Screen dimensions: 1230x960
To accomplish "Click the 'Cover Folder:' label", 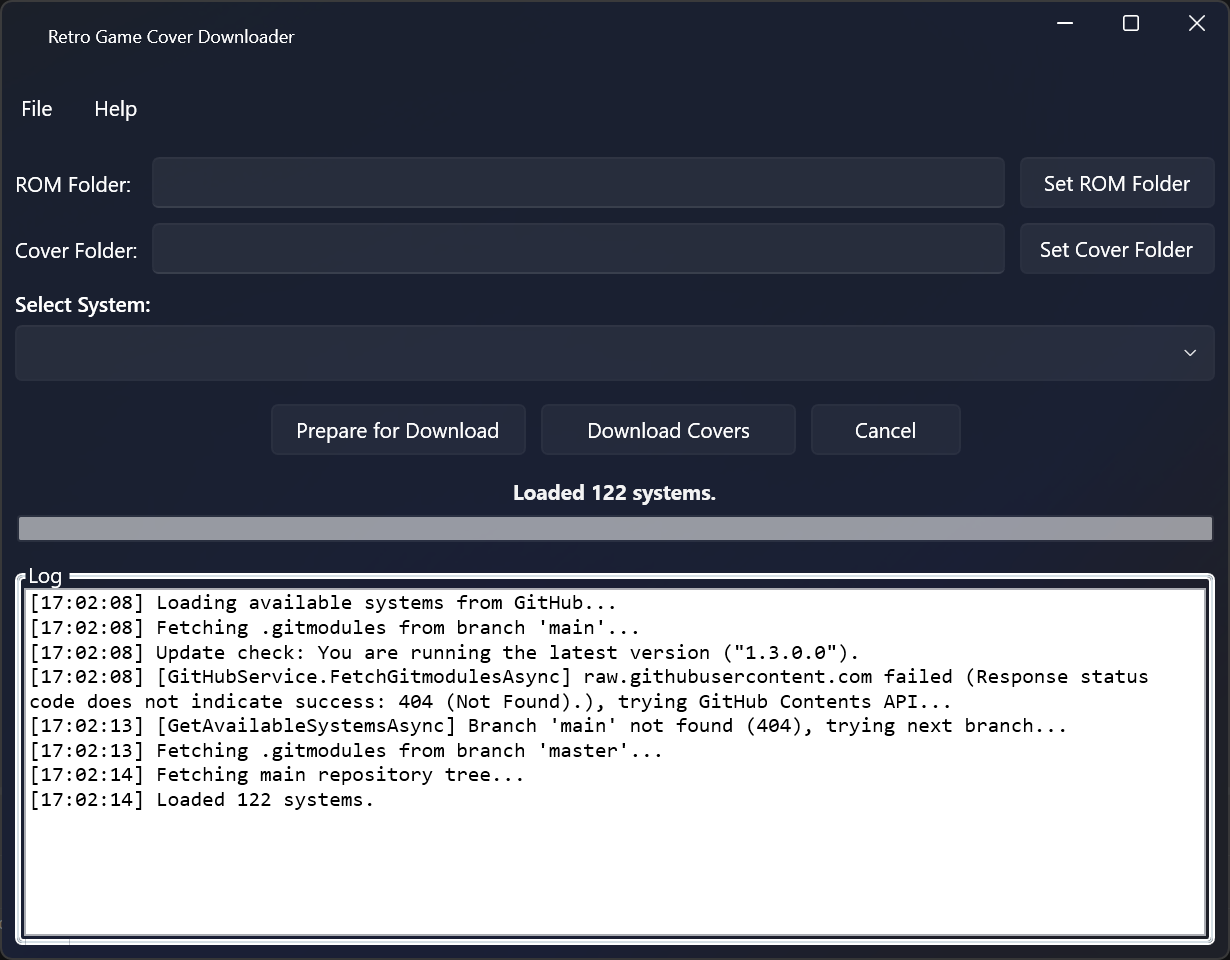I will coord(76,251).
